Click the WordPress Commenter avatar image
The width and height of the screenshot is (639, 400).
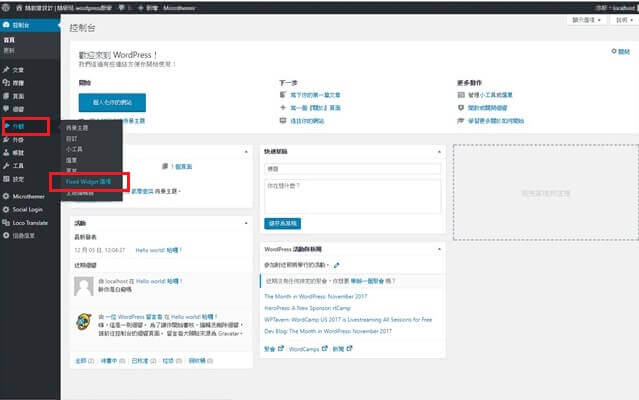pos(84,322)
